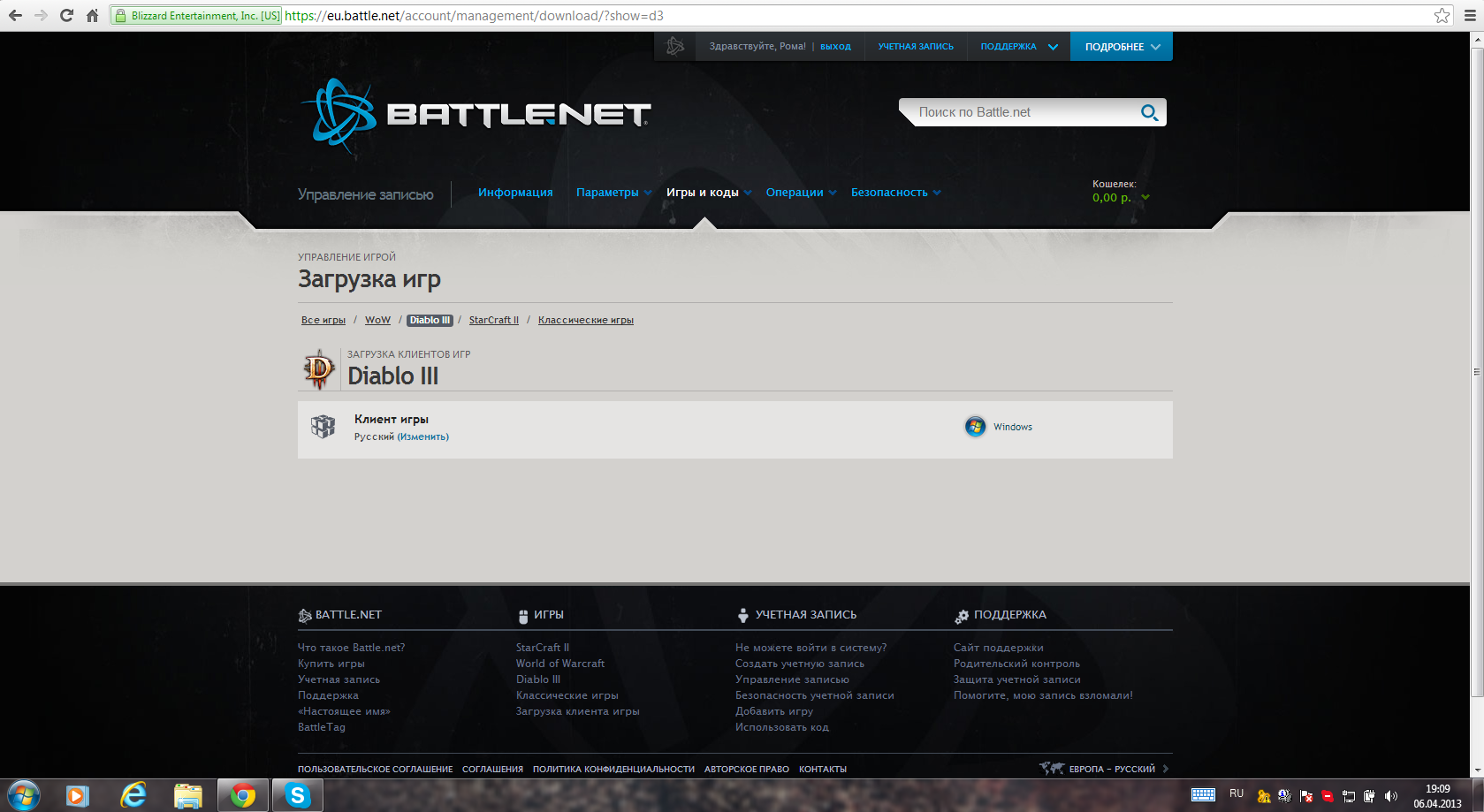Click footer link Что такое Battle.net?
The height and width of the screenshot is (812, 1484).
pyautogui.click(x=352, y=648)
